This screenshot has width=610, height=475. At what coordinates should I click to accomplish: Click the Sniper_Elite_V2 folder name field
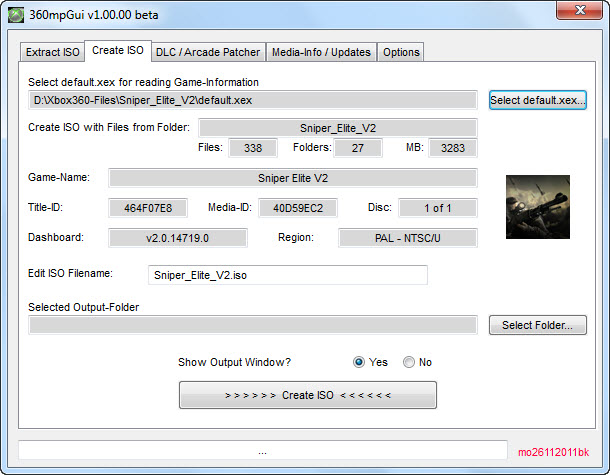338,128
